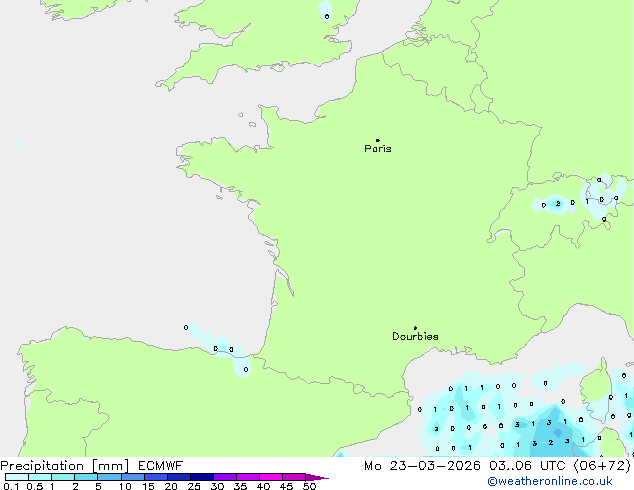Click the legend value 0.5
The height and width of the screenshot is (490, 634).
point(35,486)
